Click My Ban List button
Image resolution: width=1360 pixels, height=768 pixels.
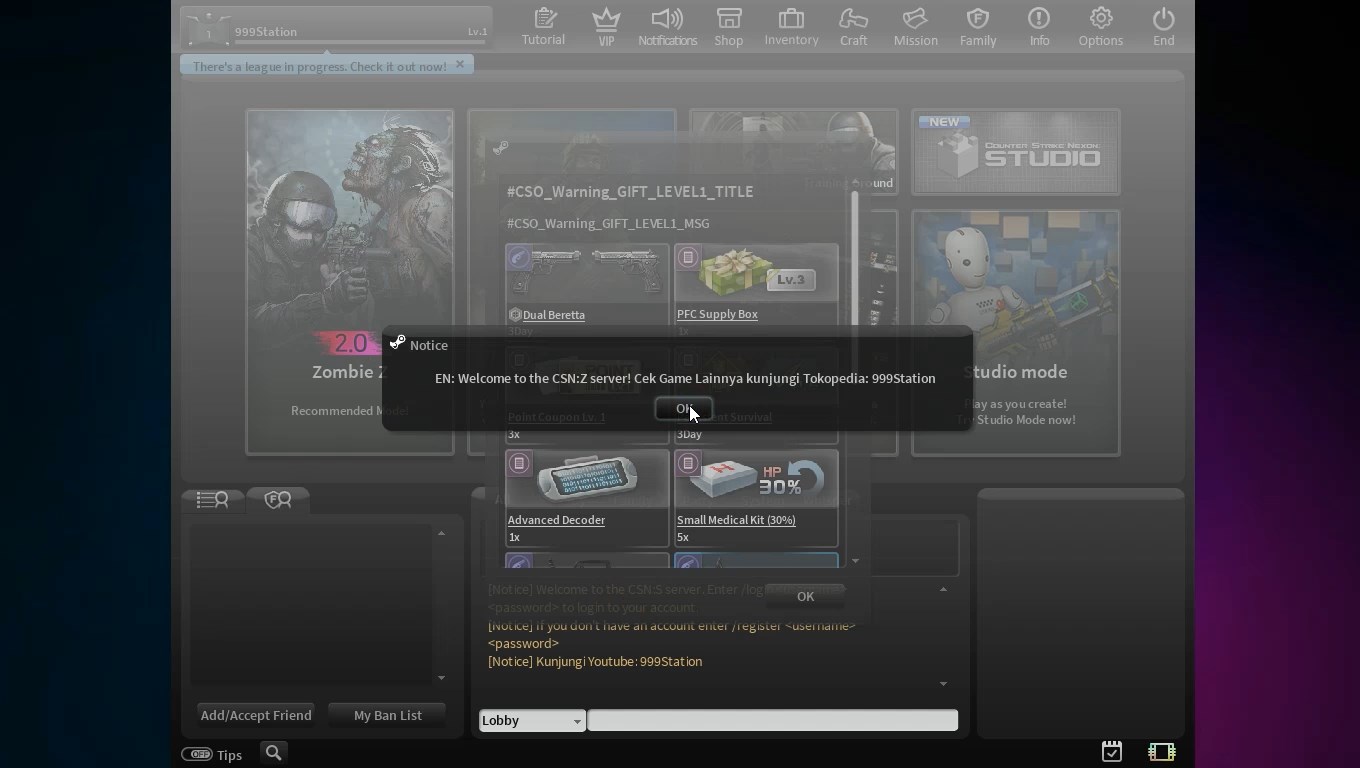(x=388, y=715)
